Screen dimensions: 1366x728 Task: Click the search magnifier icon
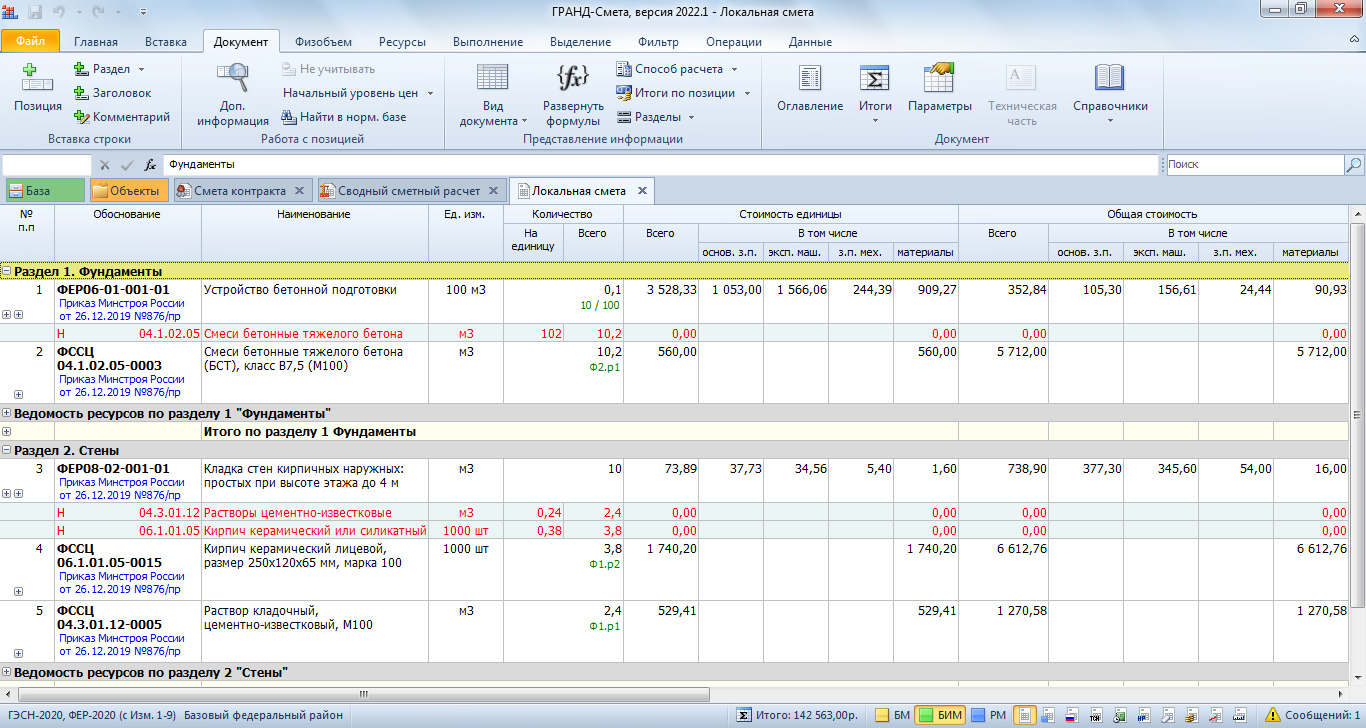1354,165
